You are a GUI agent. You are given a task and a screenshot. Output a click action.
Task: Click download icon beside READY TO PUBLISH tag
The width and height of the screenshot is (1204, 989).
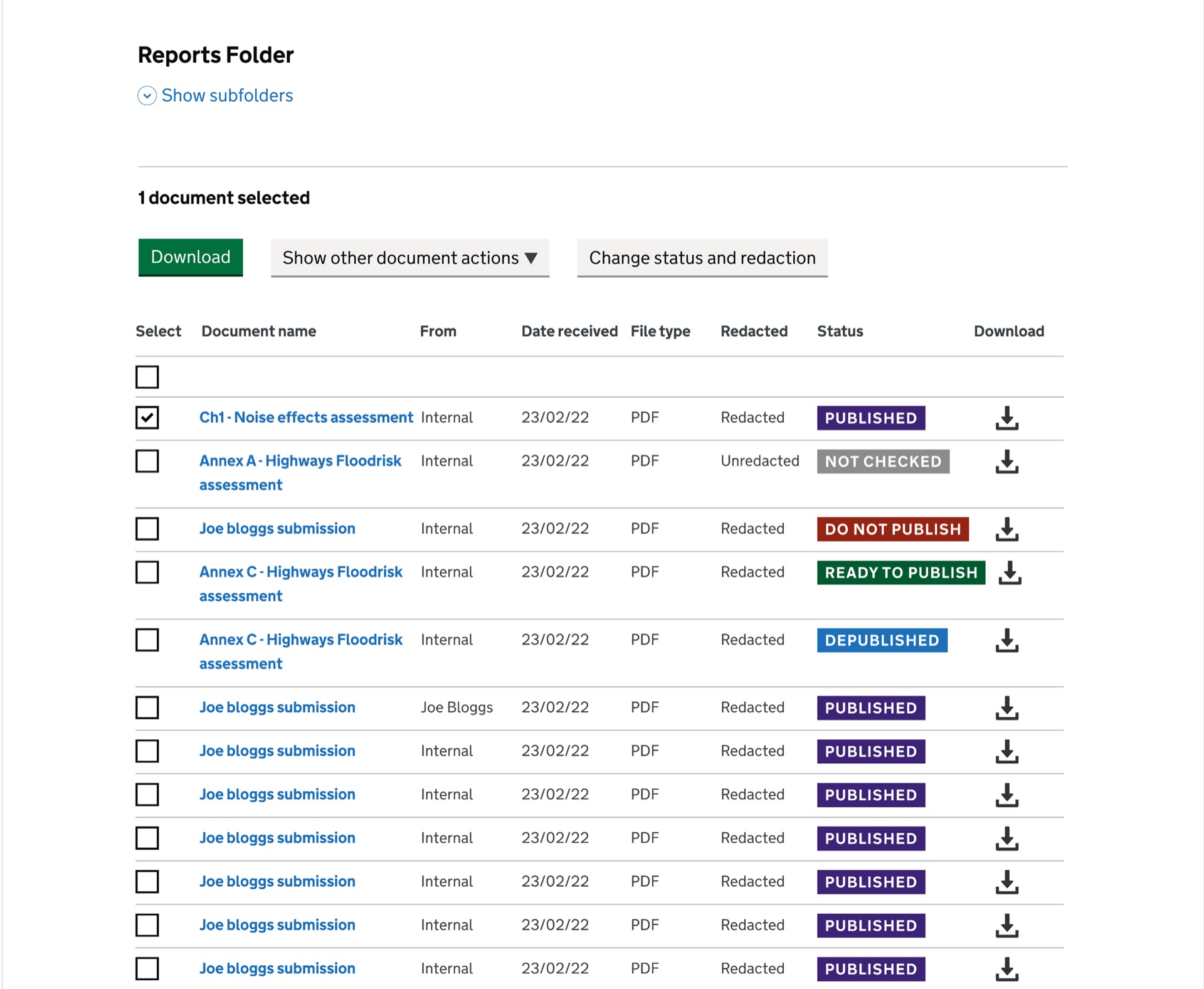[1010, 572]
